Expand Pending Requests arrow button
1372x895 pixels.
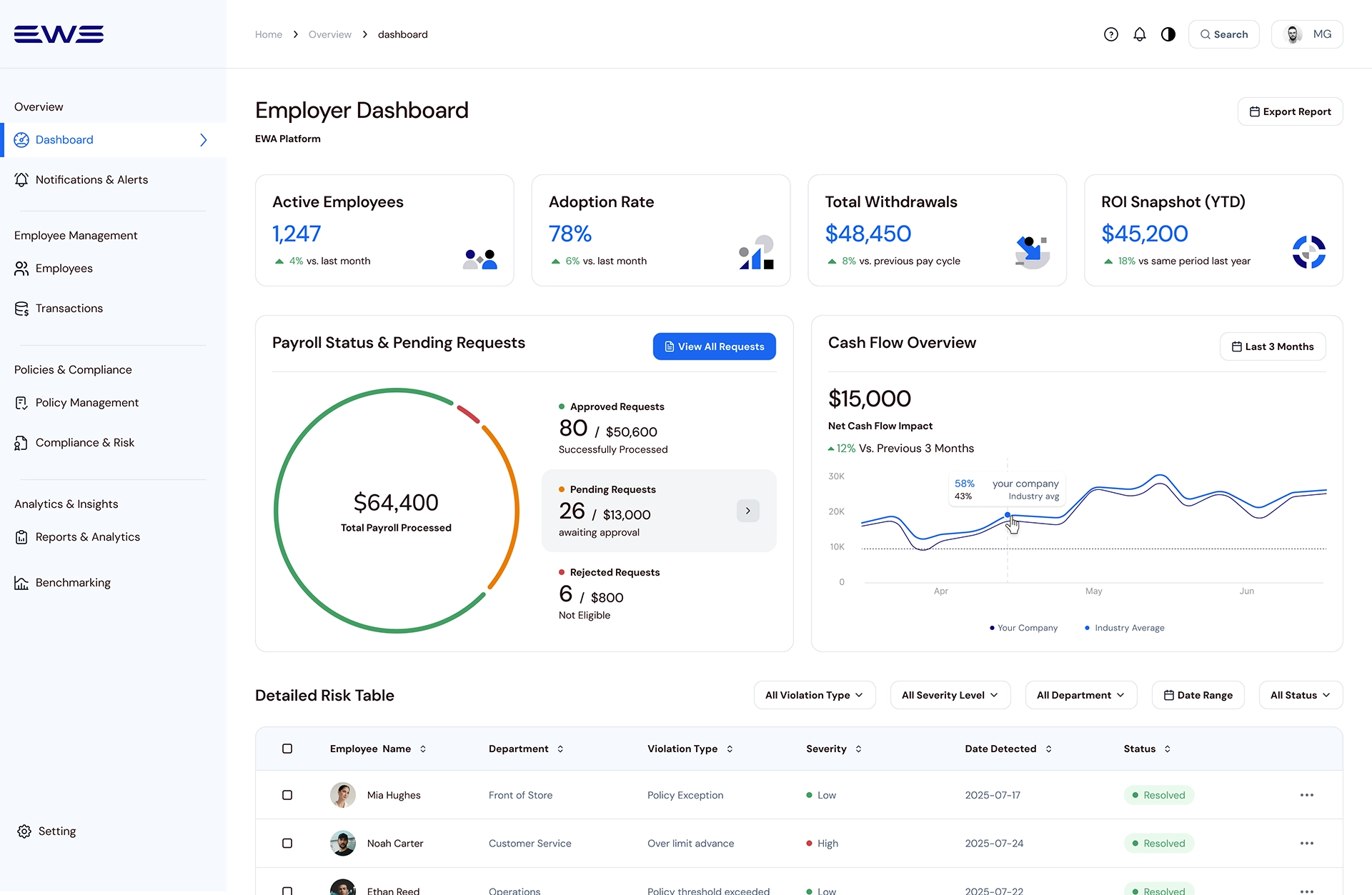(x=747, y=511)
